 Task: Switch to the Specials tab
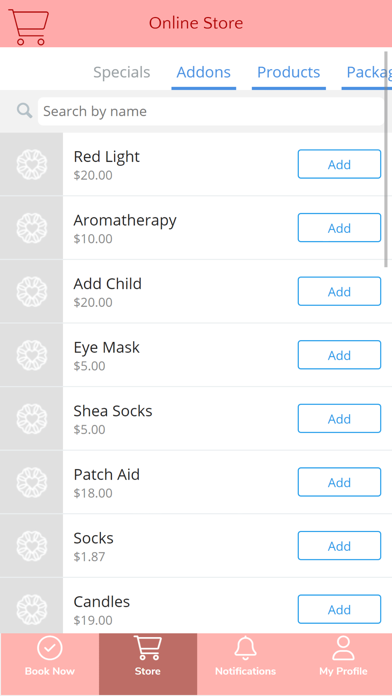point(122,72)
